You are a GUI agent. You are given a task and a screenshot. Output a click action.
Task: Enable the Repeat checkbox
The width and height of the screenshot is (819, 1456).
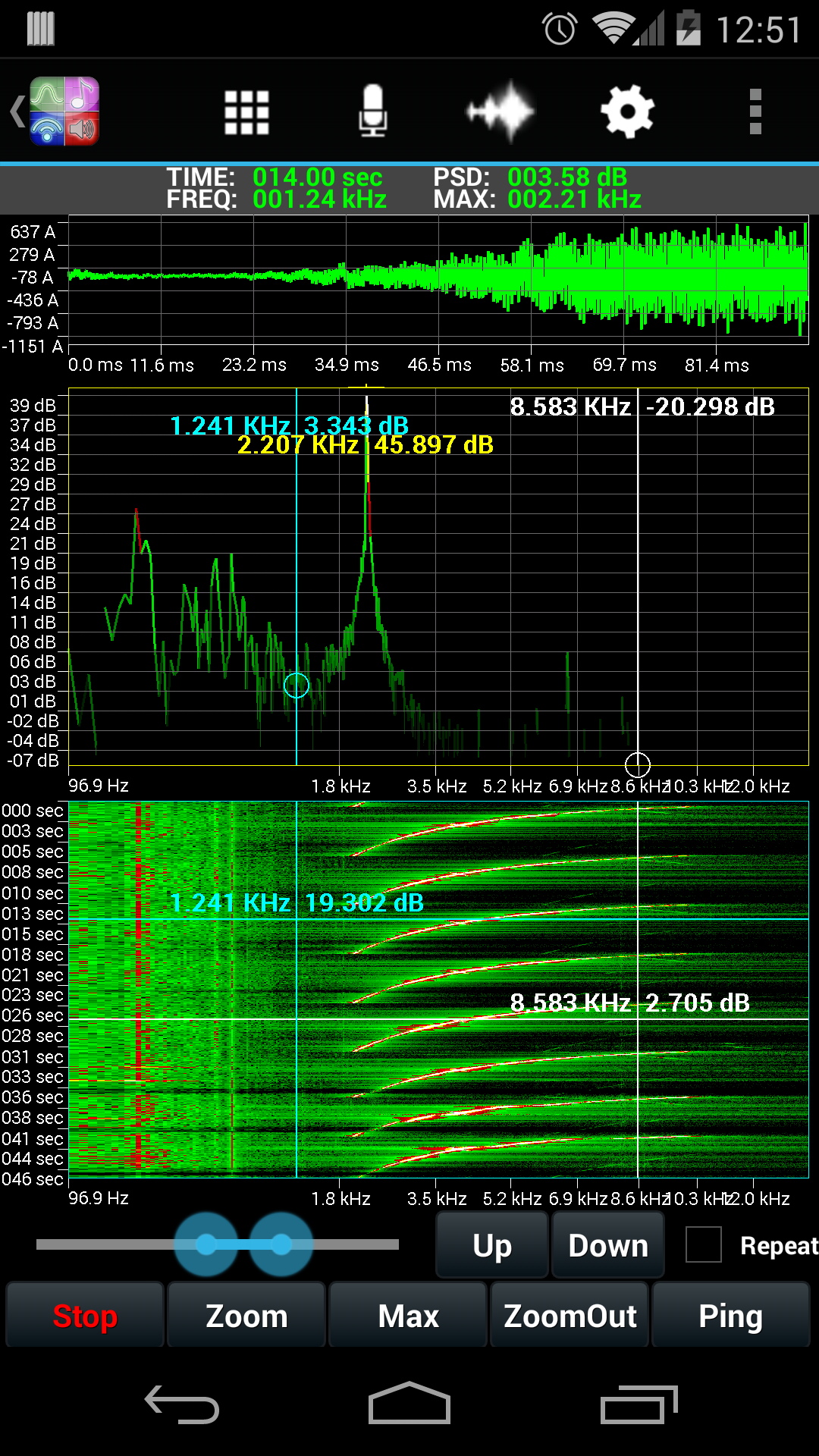(703, 1244)
